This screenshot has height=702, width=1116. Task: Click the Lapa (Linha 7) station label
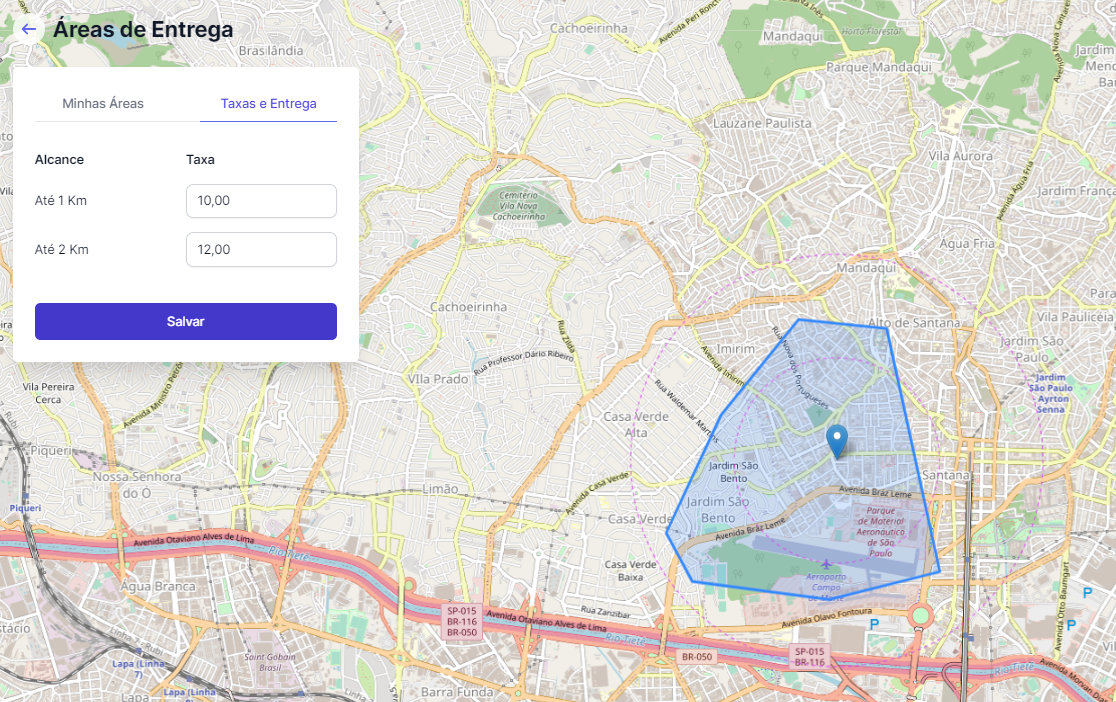(136, 665)
